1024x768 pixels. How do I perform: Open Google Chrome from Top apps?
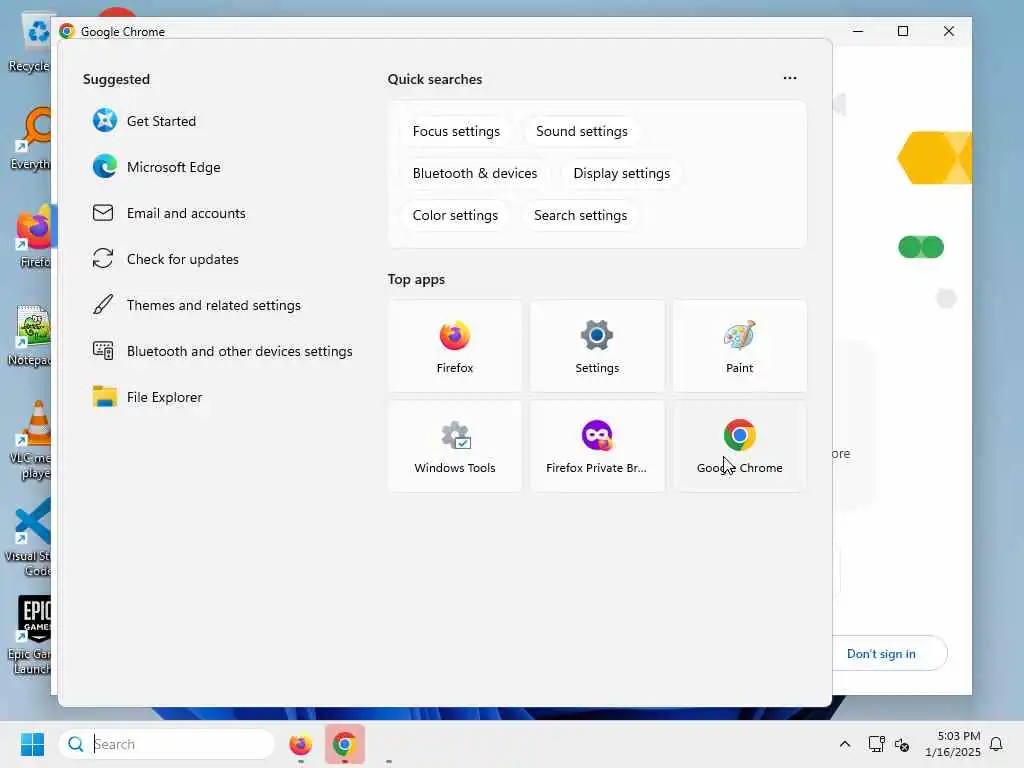coord(739,446)
